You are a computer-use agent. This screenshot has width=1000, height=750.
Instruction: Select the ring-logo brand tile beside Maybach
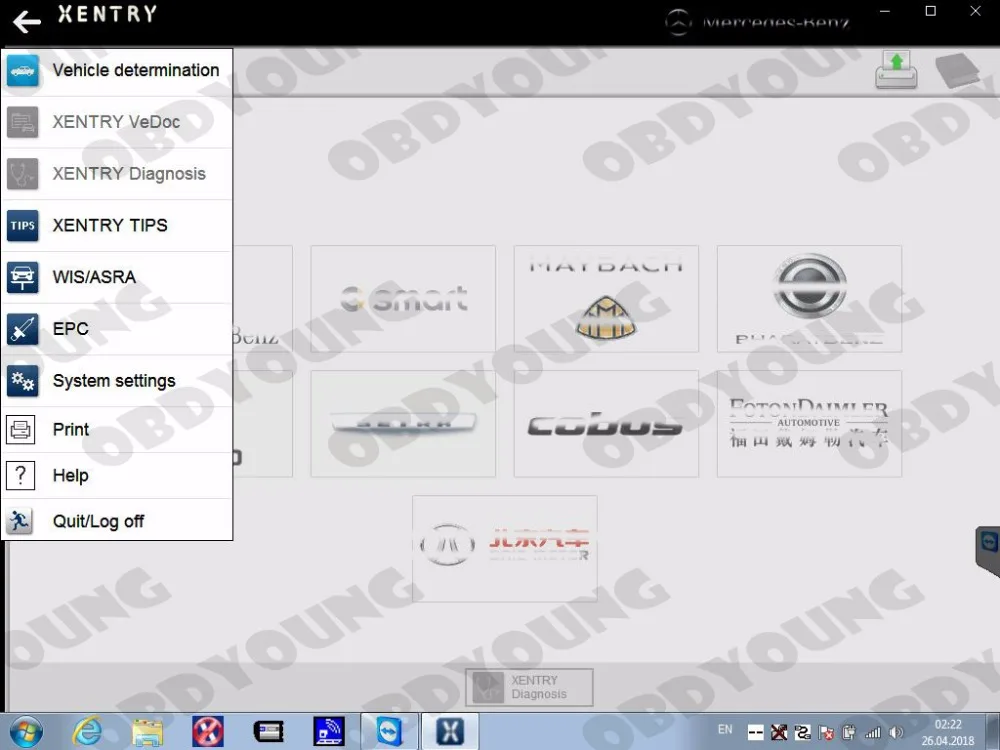tap(809, 298)
